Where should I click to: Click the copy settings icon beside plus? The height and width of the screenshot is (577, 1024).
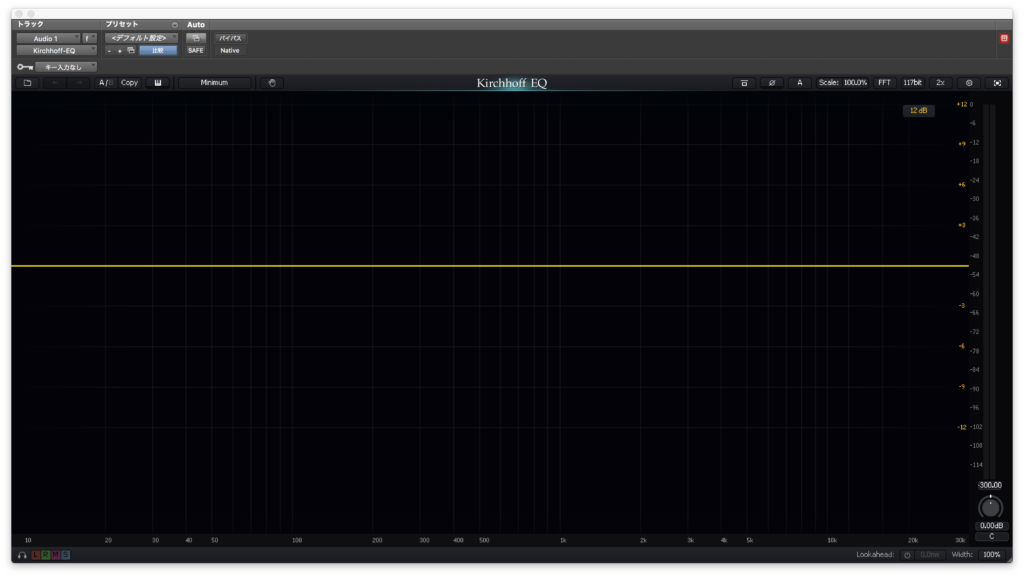(131, 50)
